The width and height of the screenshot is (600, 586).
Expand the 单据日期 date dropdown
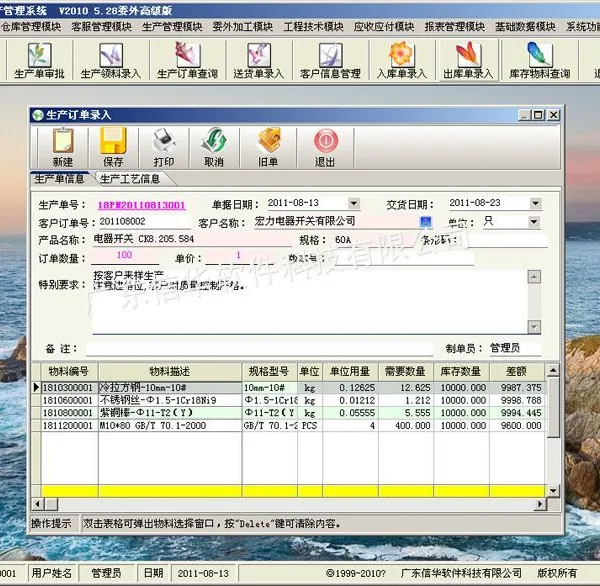point(354,203)
